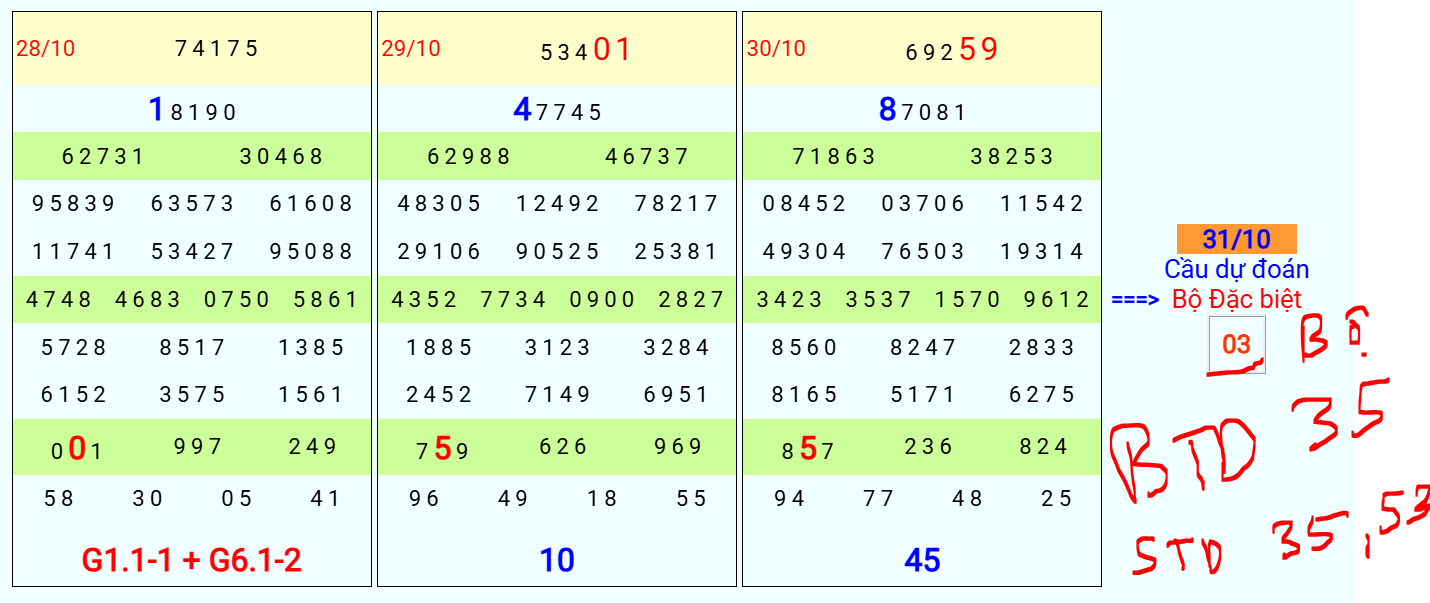Click first prize number 47745

point(558,110)
